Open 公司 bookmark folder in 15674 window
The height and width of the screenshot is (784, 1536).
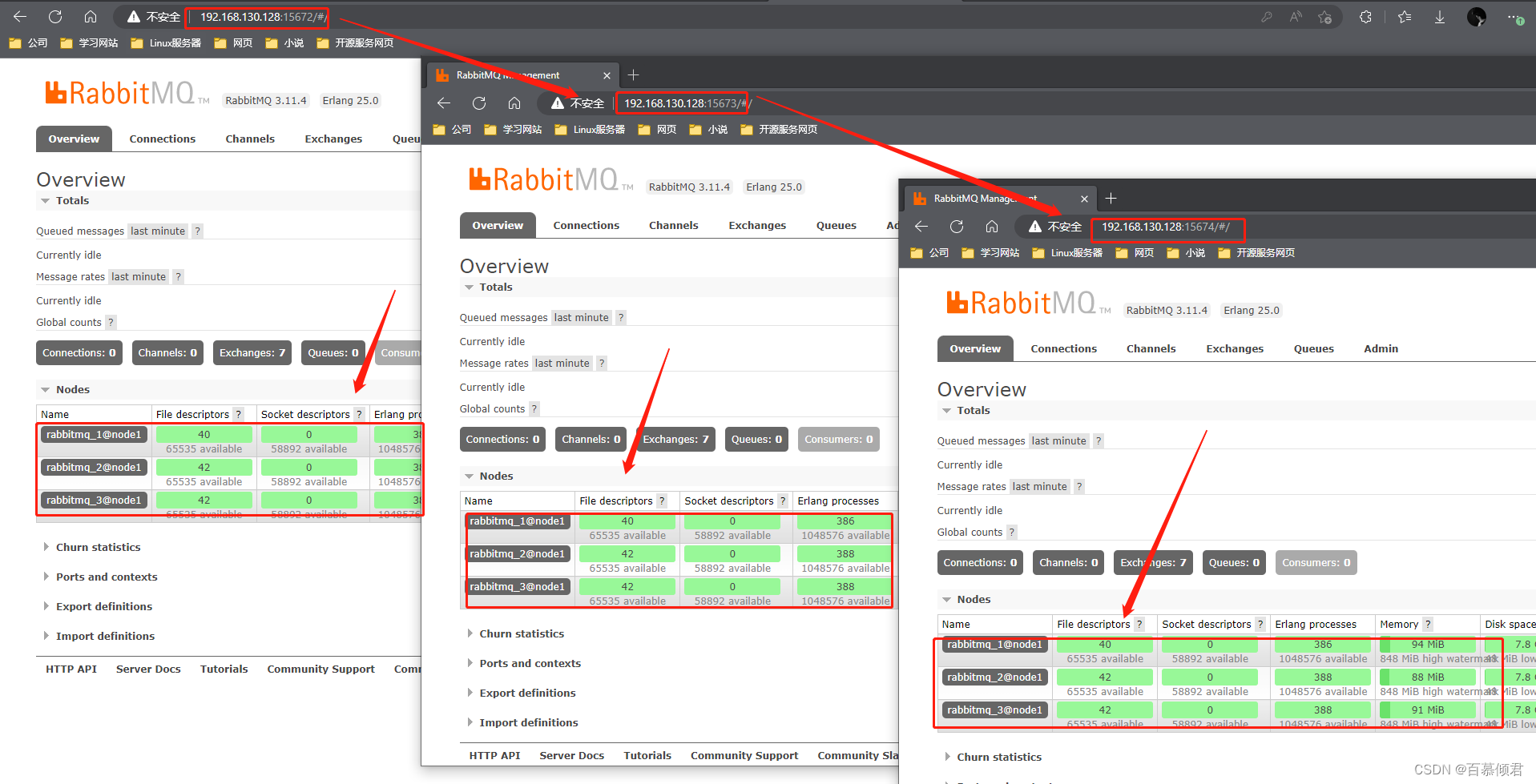click(x=929, y=253)
